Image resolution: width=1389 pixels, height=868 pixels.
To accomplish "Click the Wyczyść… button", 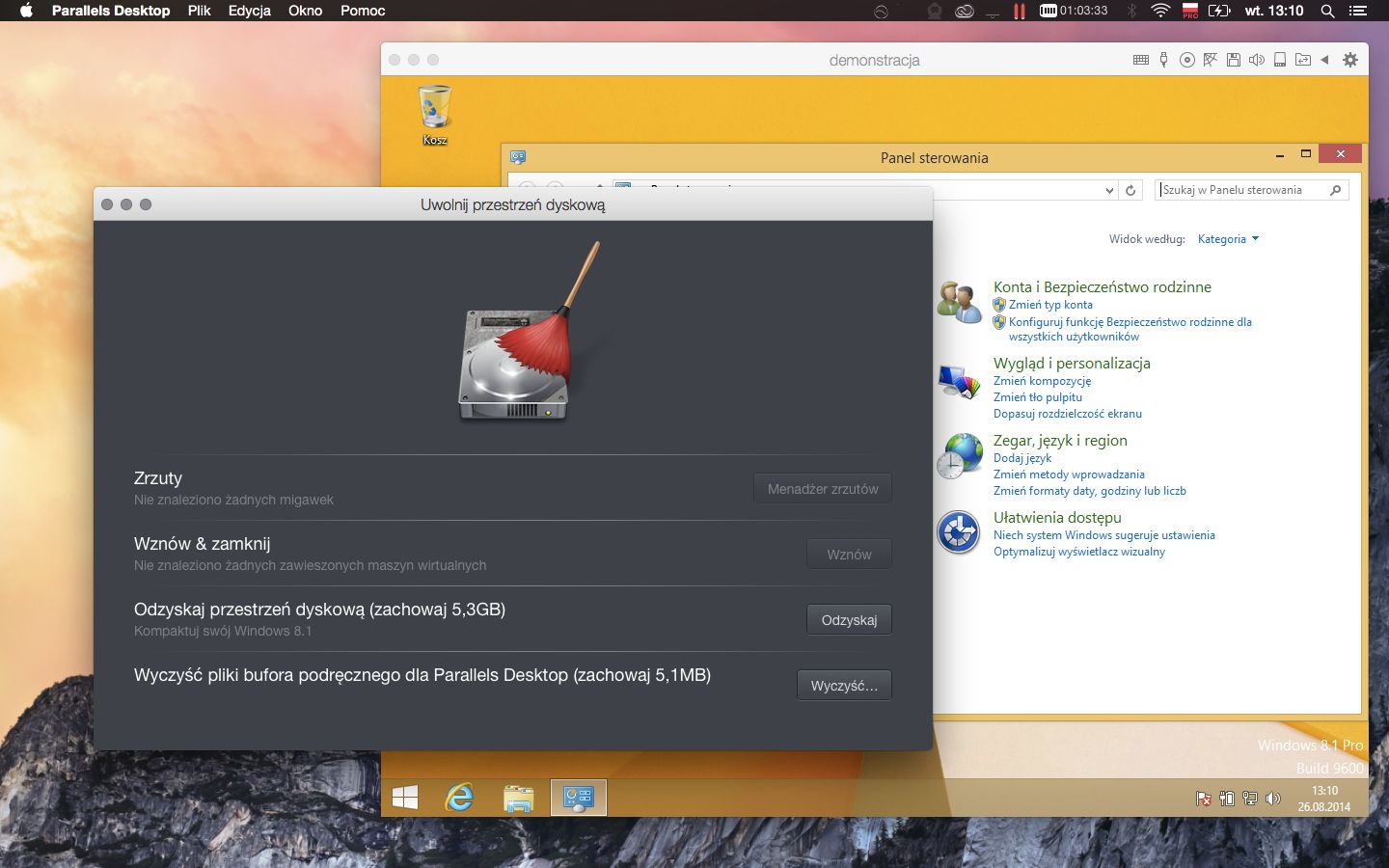I will pyautogui.click(x=844, y=686).
